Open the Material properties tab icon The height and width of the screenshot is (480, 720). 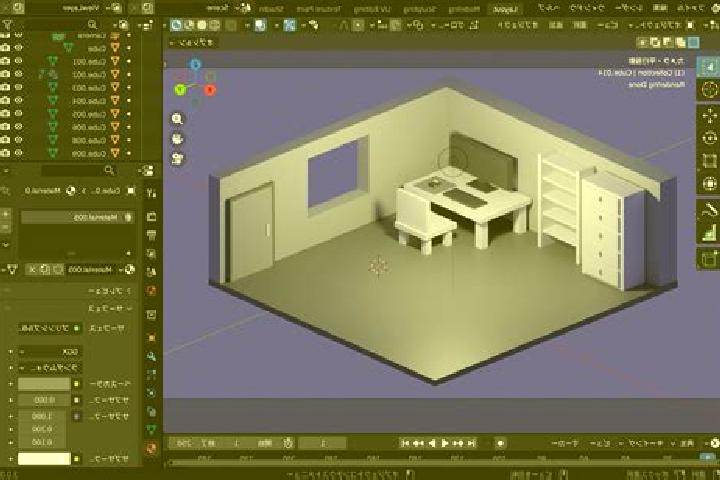(x=151, y=448)
